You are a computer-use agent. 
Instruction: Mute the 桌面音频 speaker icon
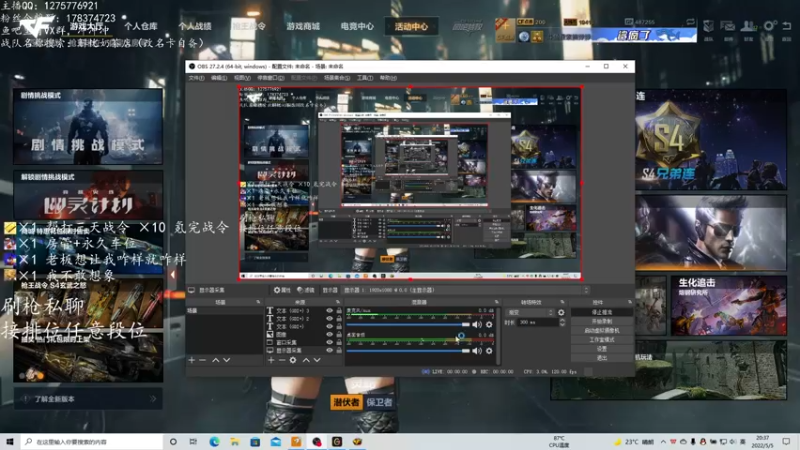(x=477, y=351)
